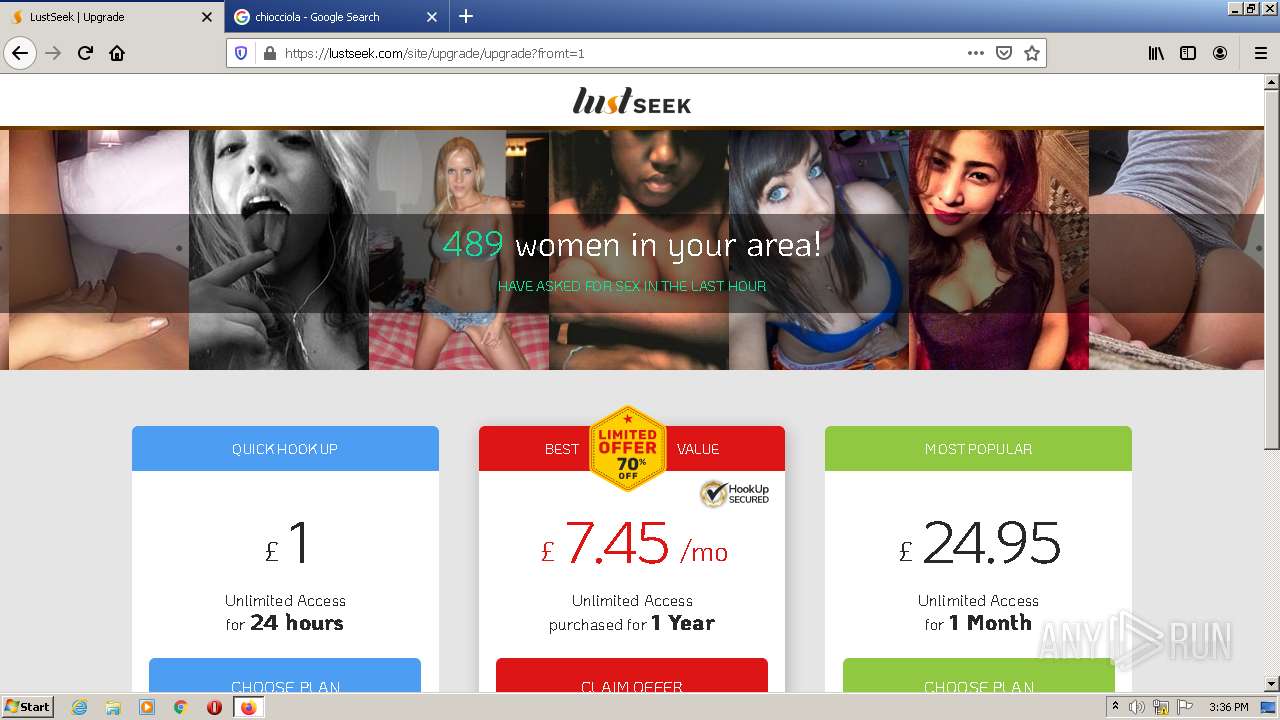Open Opera from taskbar

pos(214,707)
